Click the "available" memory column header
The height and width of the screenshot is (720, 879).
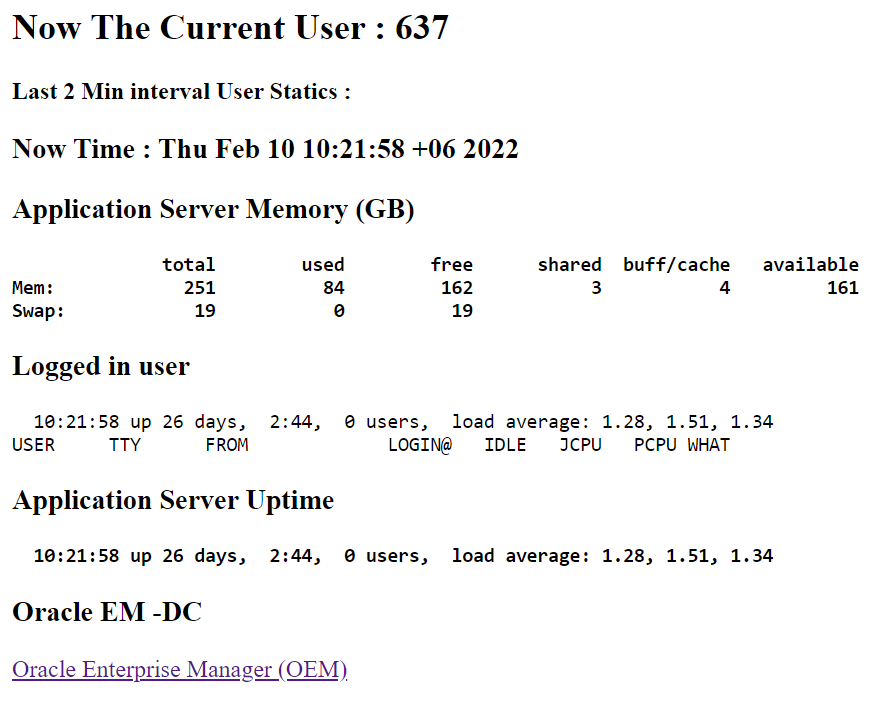coord(810,265)
